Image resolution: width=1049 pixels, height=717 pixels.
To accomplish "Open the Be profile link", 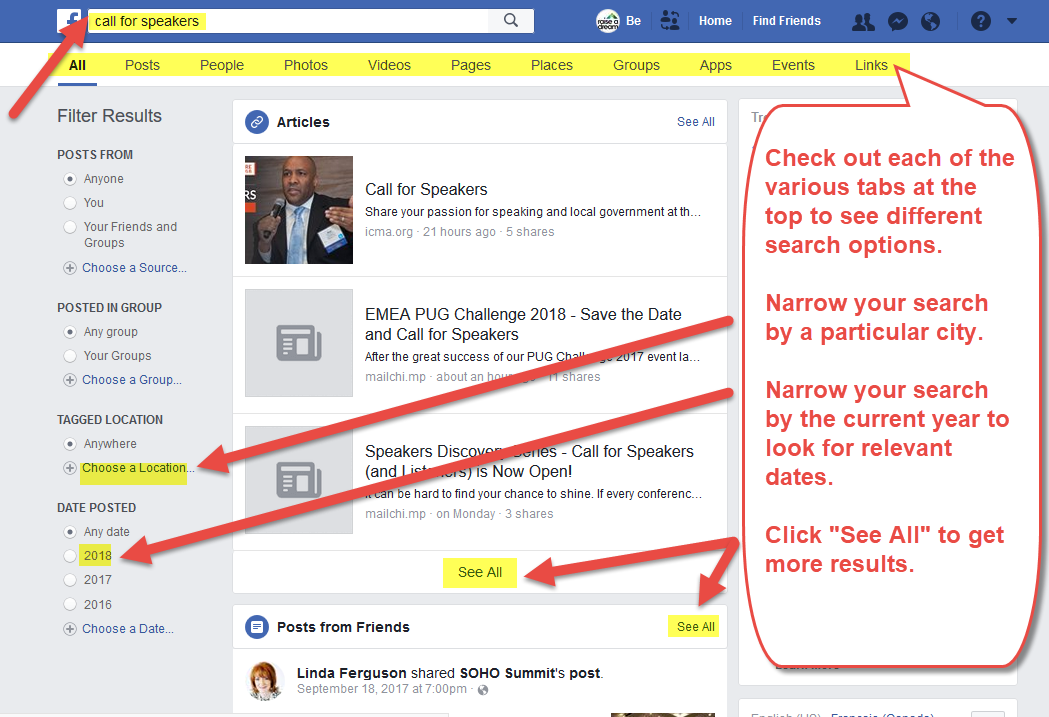I will [x=634, y=21].
